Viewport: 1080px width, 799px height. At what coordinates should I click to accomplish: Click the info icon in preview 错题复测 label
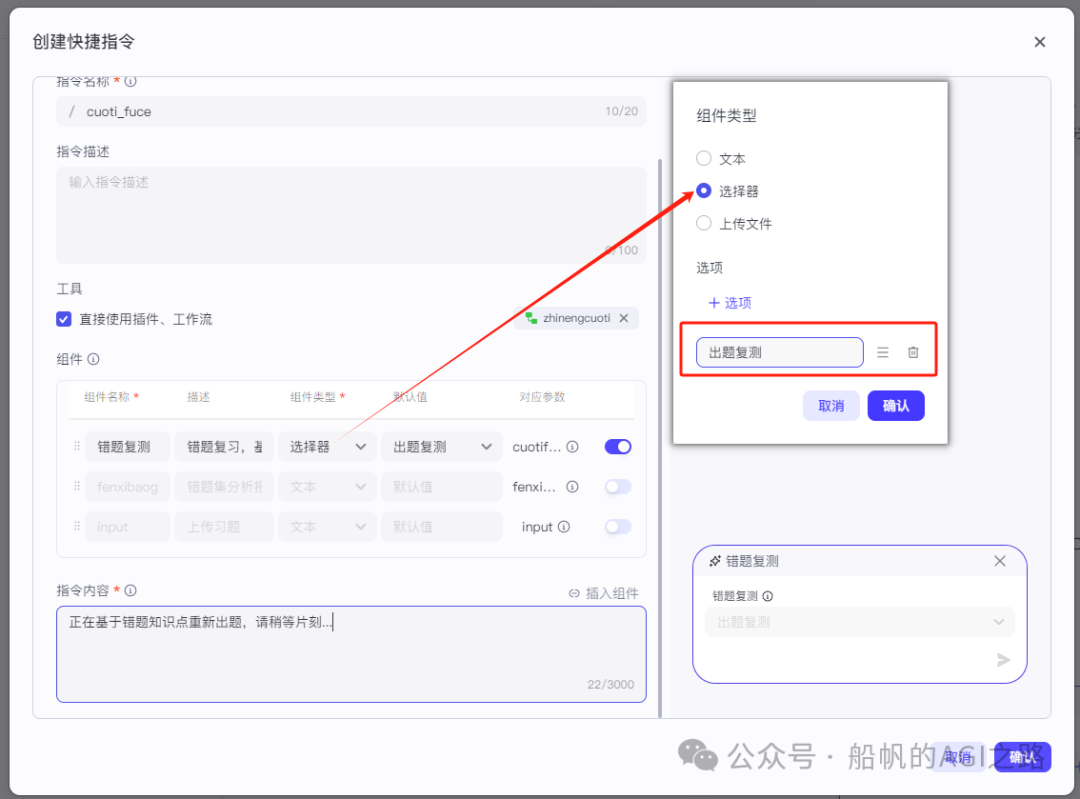point(767,596)
